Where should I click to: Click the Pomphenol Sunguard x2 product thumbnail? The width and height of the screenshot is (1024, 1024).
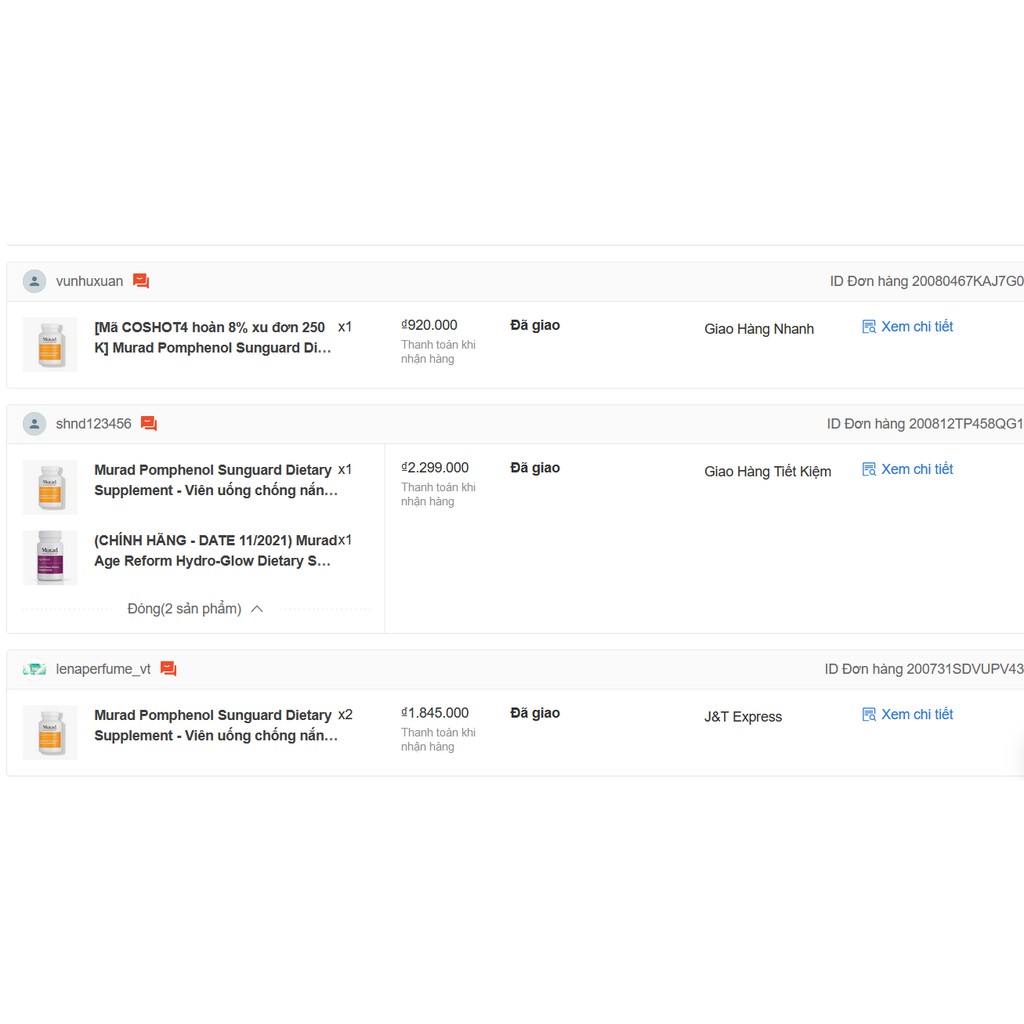(x=50, y=732)
